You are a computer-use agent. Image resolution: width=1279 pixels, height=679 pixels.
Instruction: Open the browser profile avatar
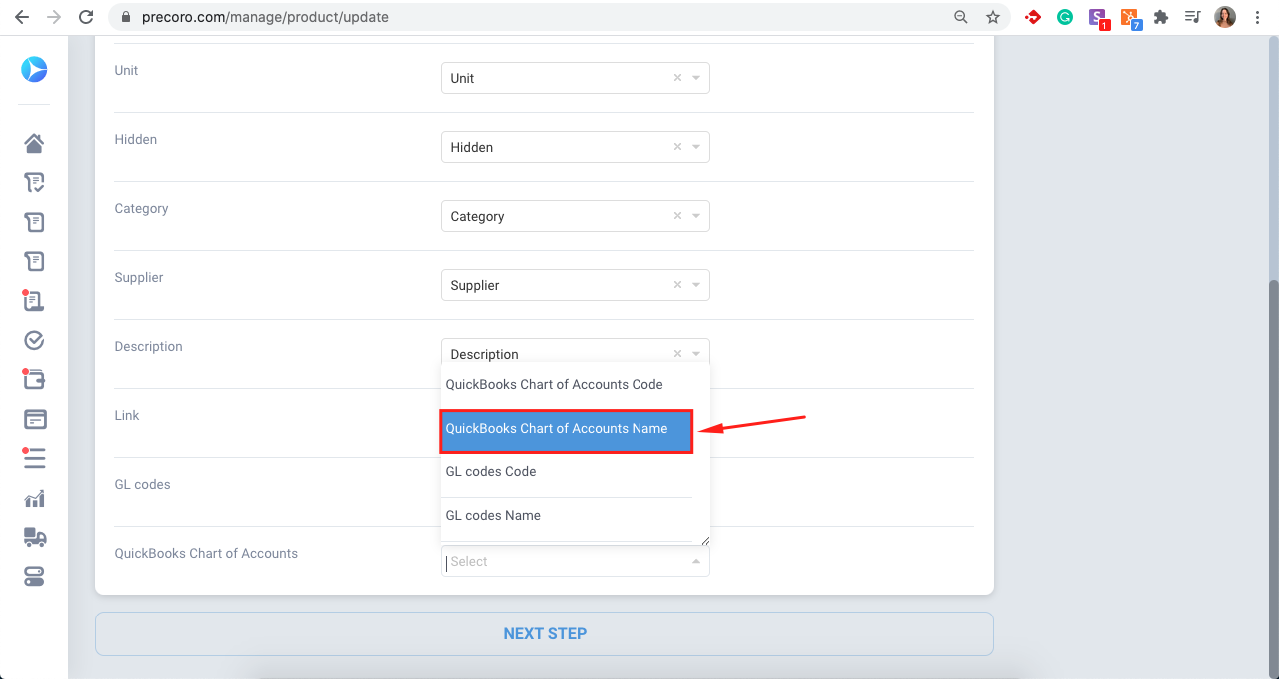[1225, 17]
